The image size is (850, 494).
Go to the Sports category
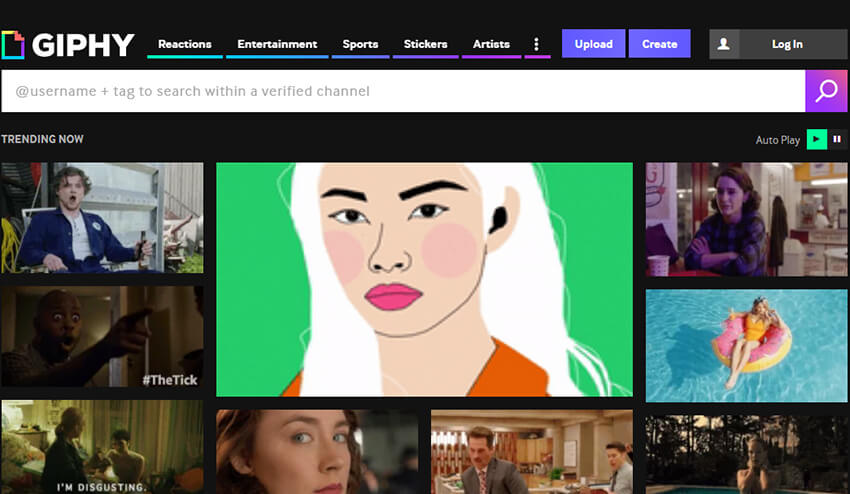point(360,44)
